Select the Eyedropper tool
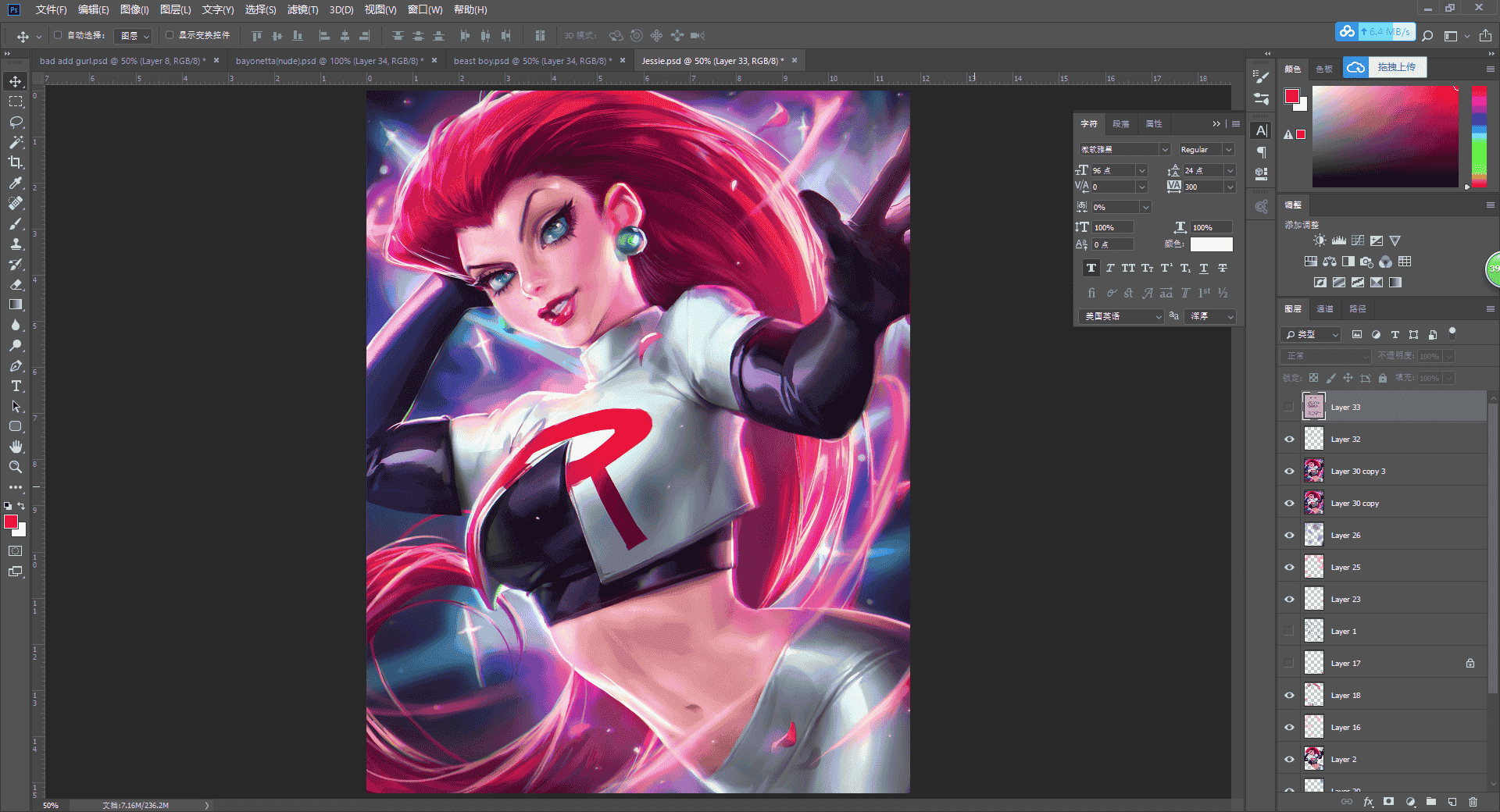The image size is (1500, 812). pos(16,183)
